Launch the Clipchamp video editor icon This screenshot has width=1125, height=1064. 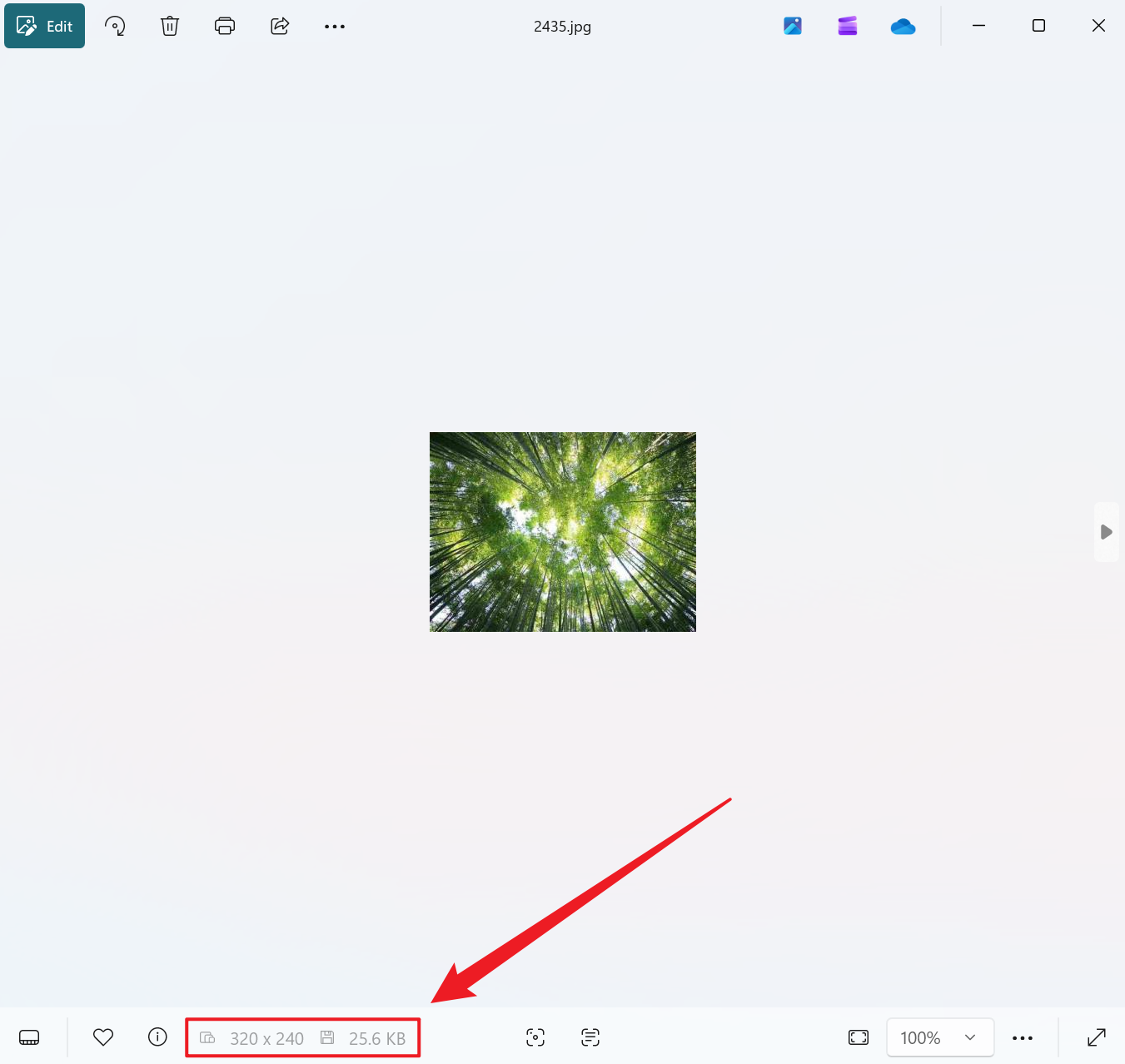[848, 27]
